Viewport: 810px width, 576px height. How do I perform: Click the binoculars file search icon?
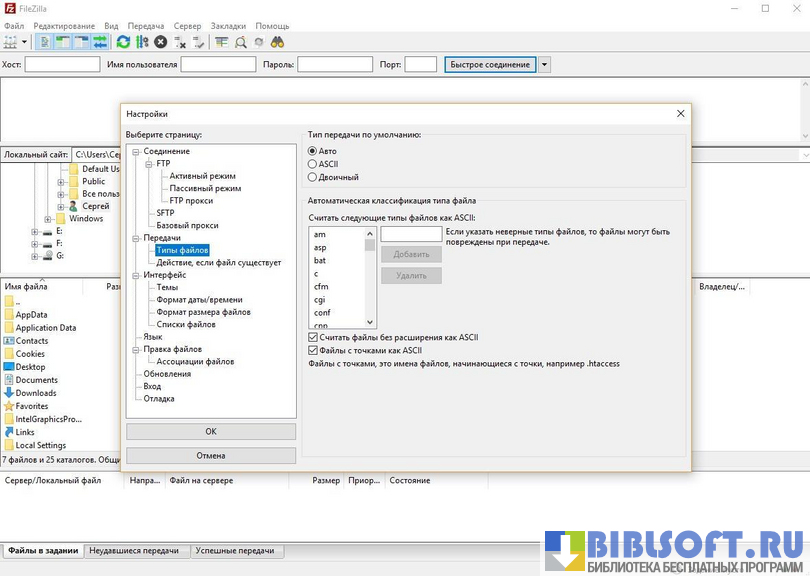pyautogui.click(x=277, y=42)
